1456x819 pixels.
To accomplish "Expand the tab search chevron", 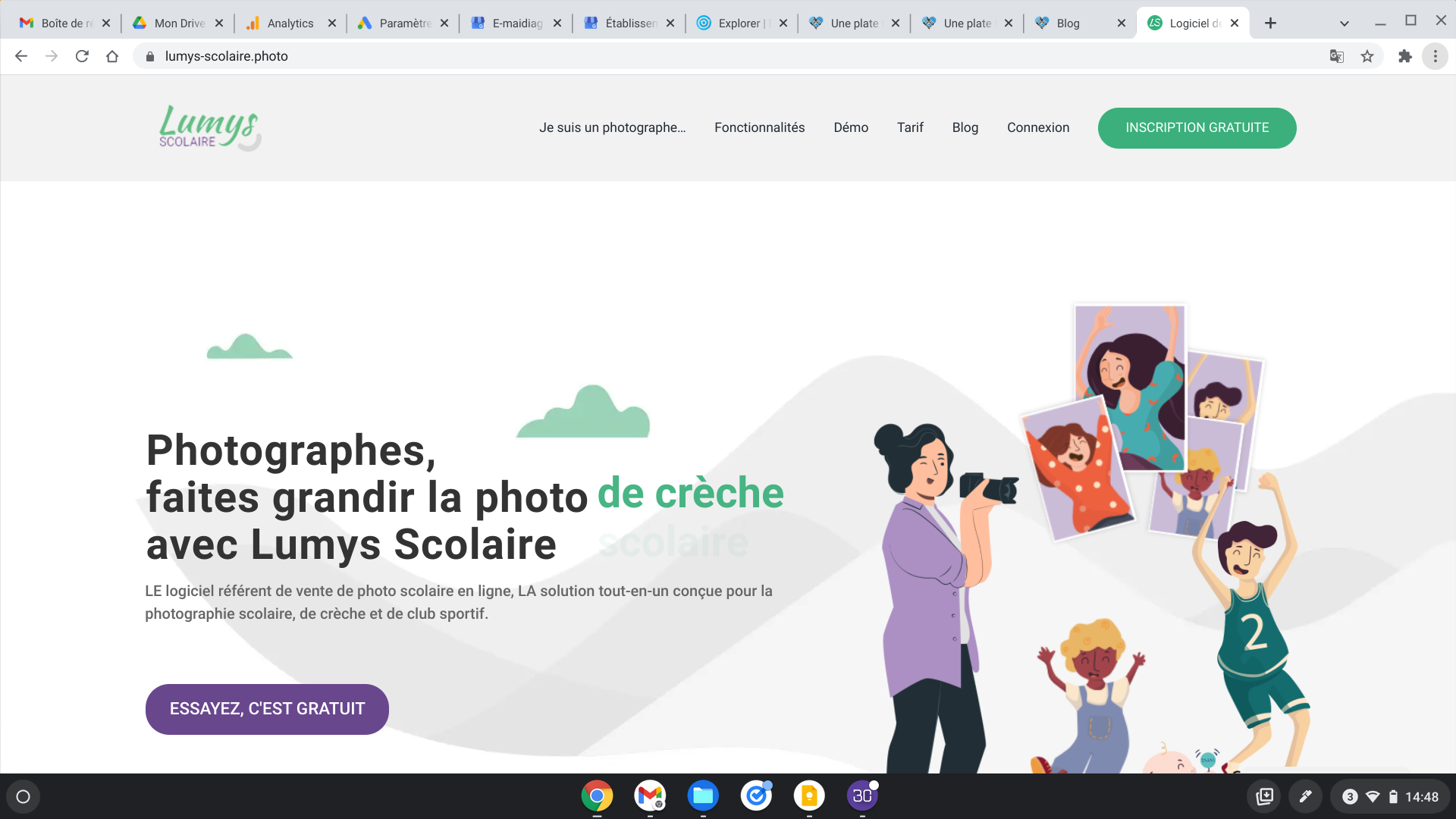I will point(1345,23).
